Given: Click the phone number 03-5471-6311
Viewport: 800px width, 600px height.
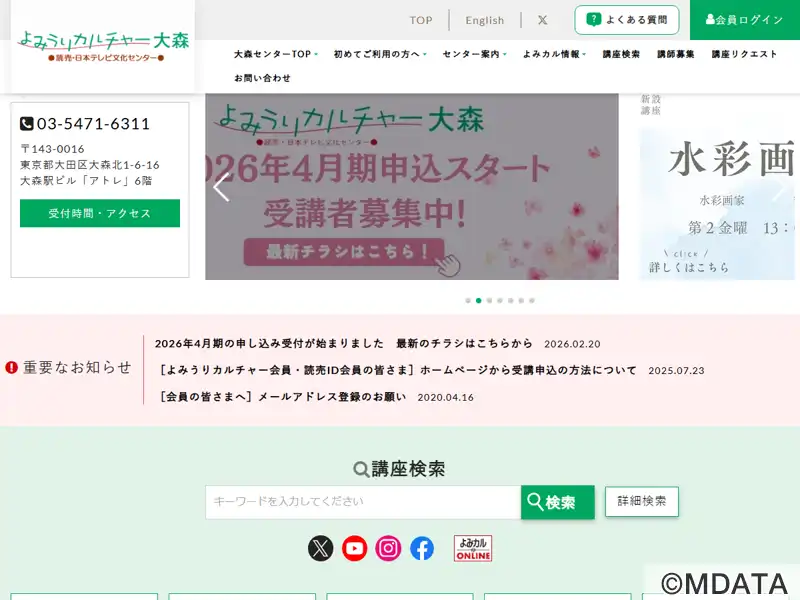Looking at the screenshot, I should [93, 123].
